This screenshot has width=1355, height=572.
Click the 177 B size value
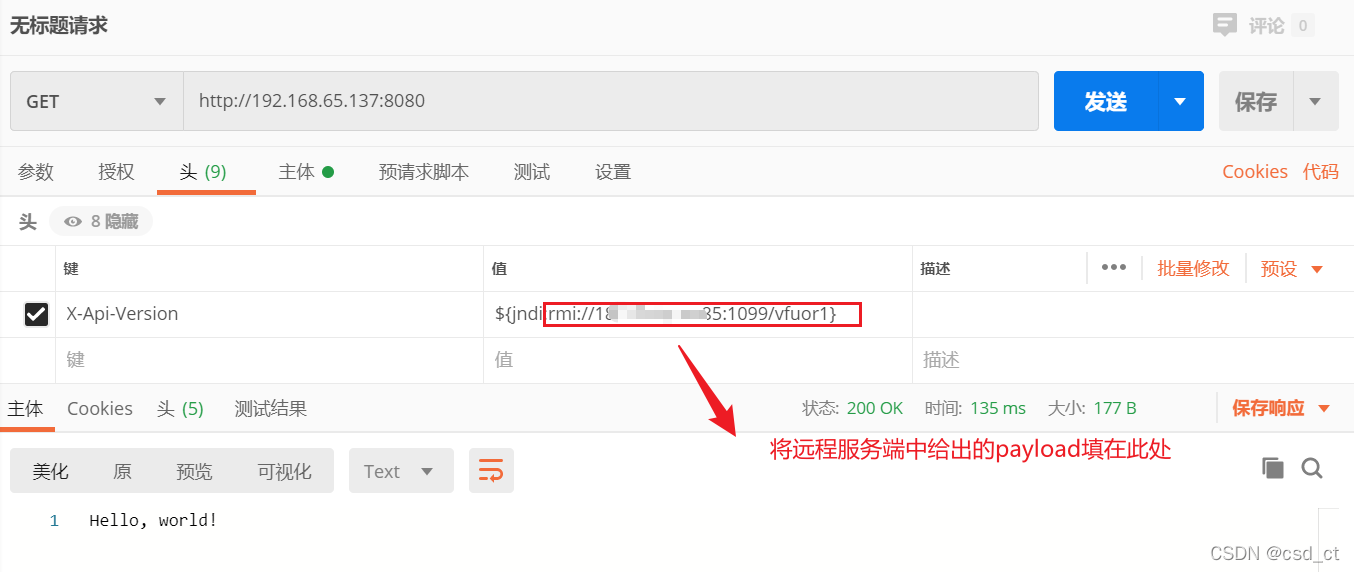(1113, 408)
